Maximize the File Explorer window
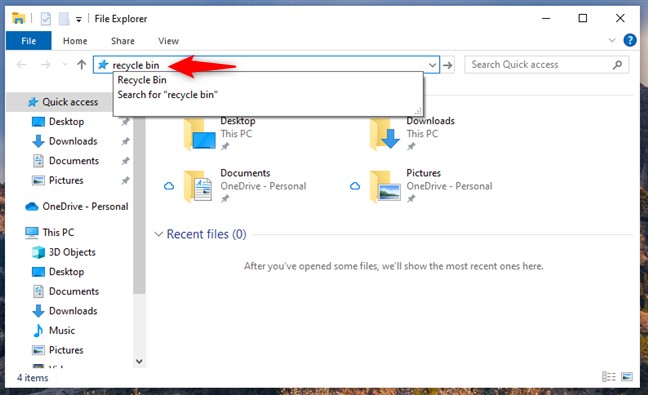This screenshot has height=395, width=648. tap(583, 18)
